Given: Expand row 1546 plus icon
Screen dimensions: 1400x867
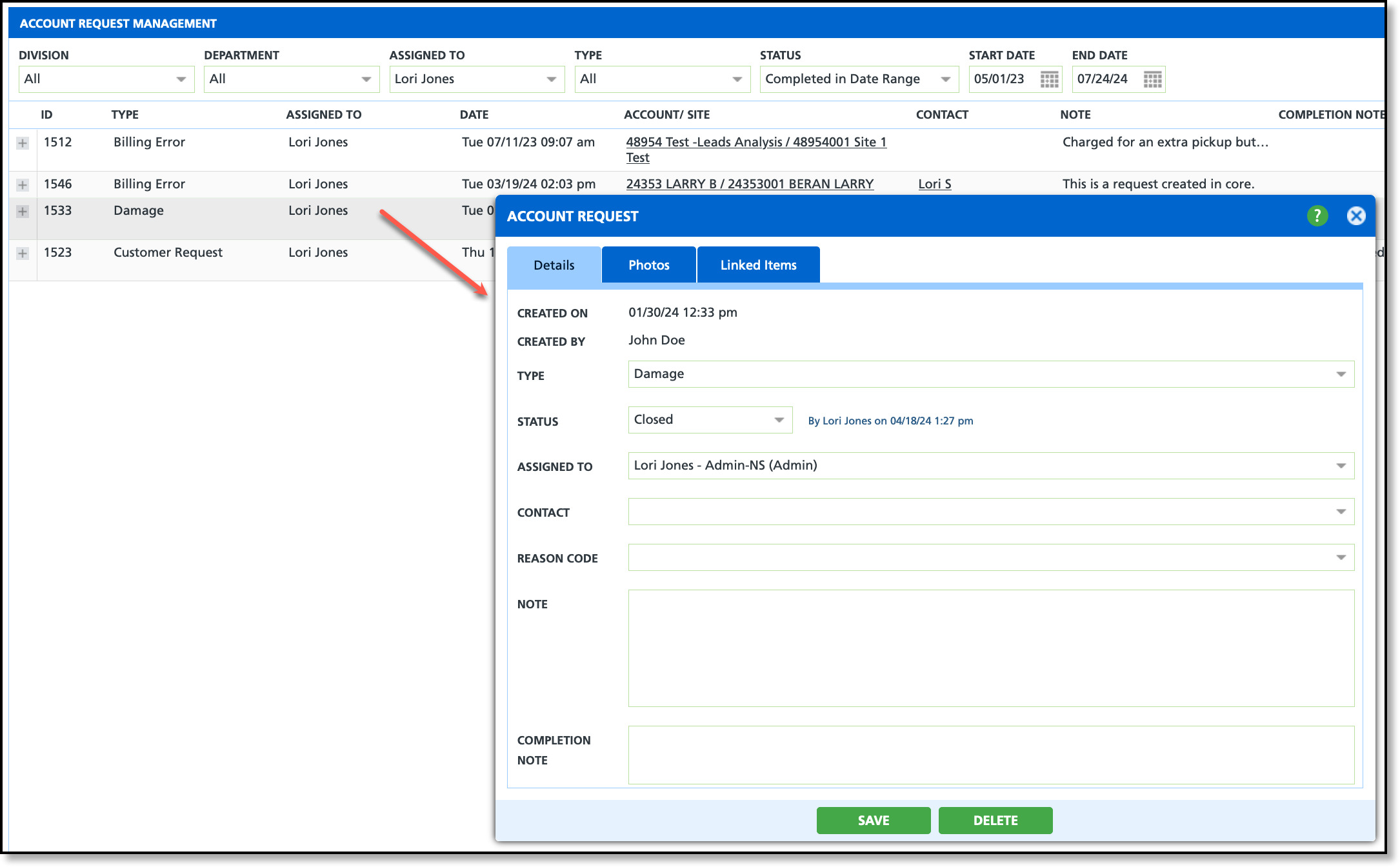Looking at the screenshot, I should 23,185.
